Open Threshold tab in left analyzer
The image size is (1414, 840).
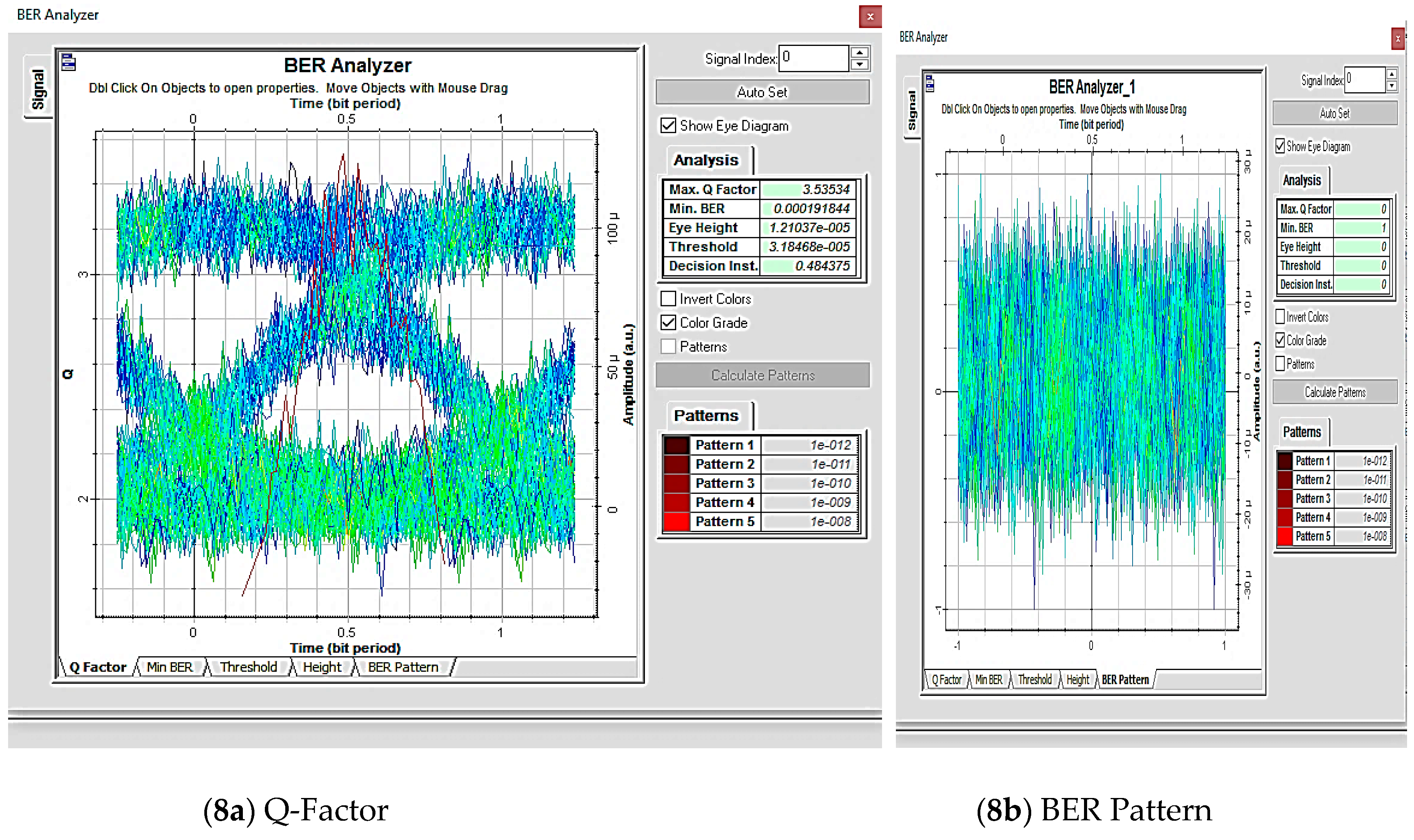tap(249, 667)
